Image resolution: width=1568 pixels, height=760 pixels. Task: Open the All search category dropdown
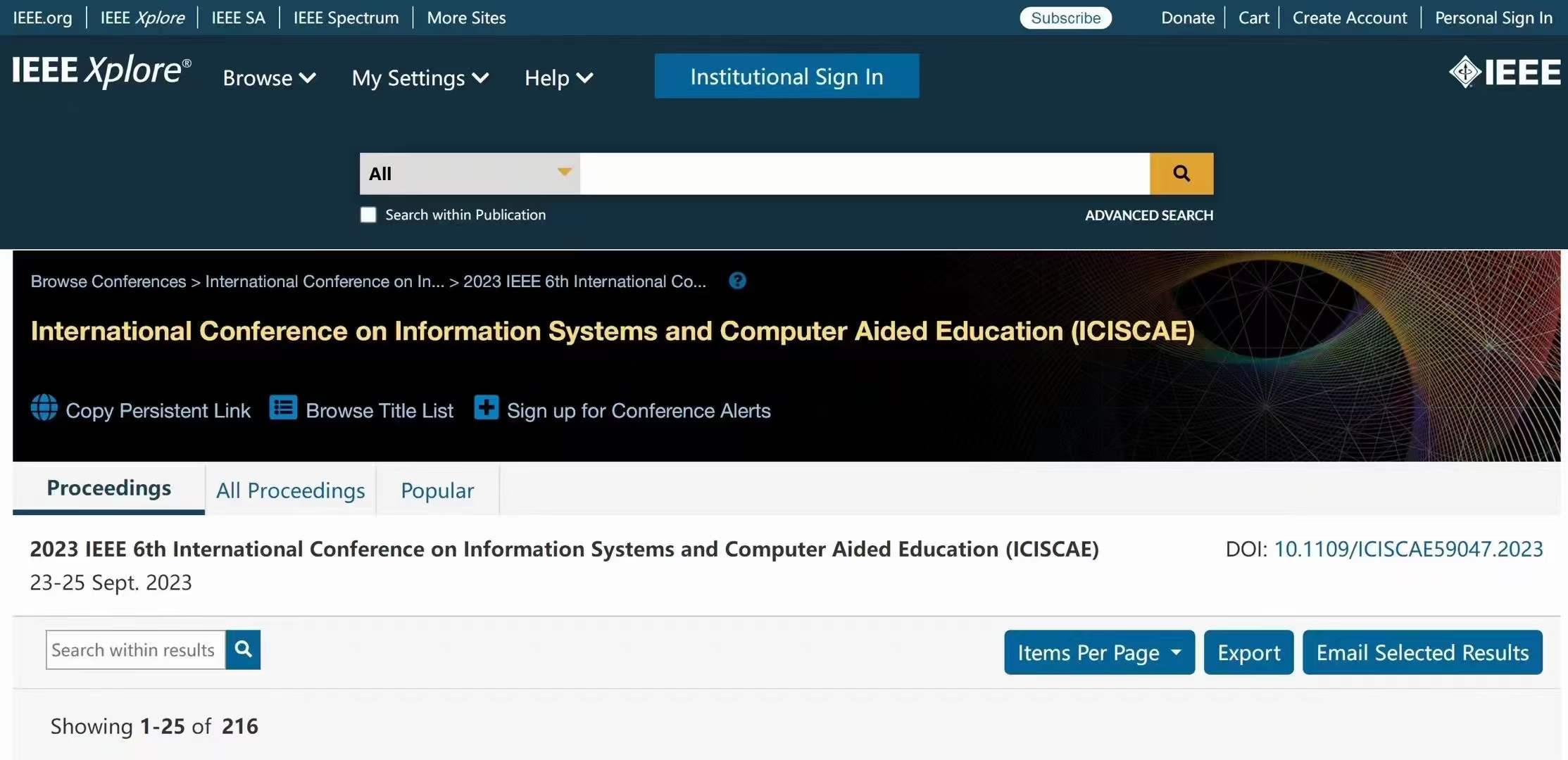pos(470,174)
